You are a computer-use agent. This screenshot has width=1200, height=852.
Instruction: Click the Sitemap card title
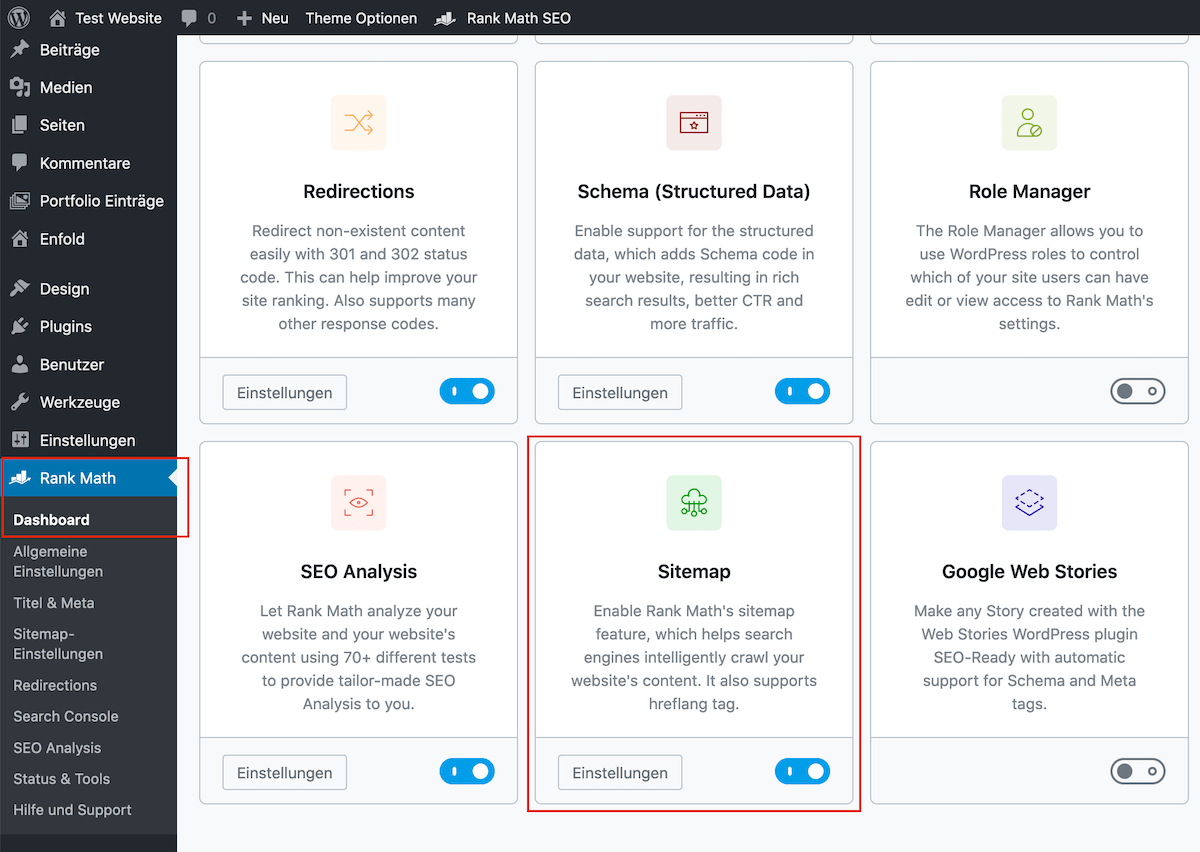pos(694,572)
